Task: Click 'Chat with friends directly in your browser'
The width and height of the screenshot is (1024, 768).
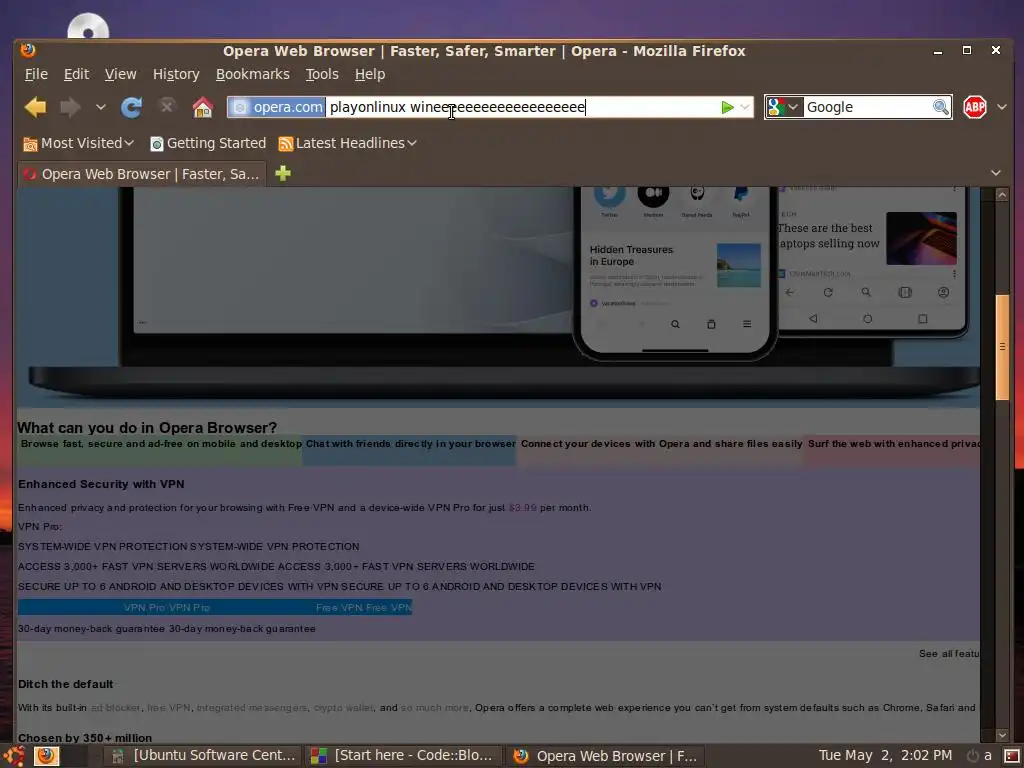Action: coord(410,443)
